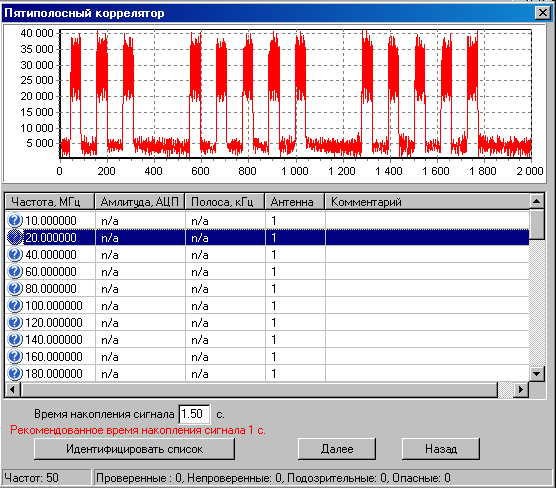
Task: Click question icon beside 60.000000 frequency
Action: [15, 271]
